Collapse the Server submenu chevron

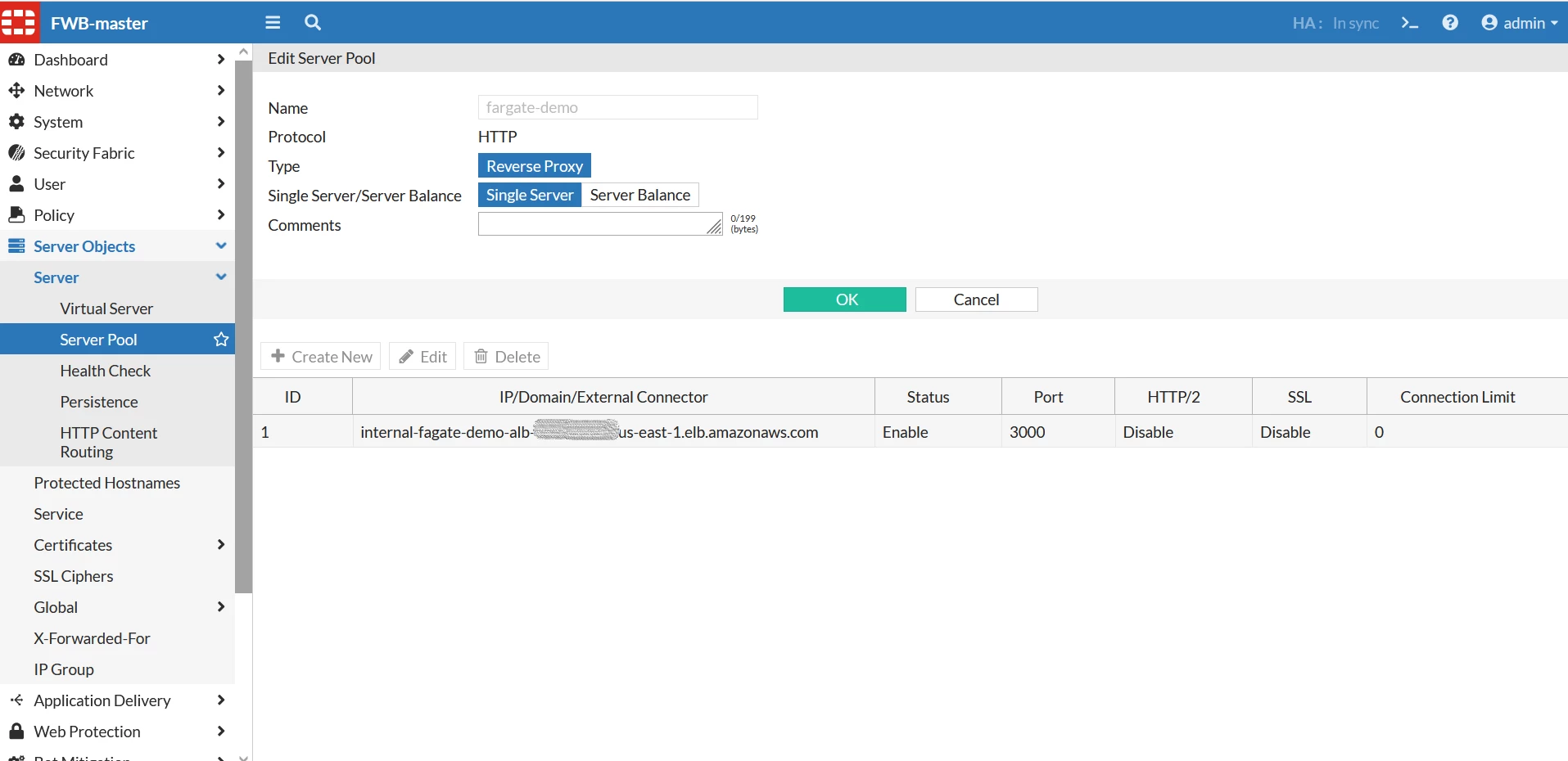click(220, 277)
